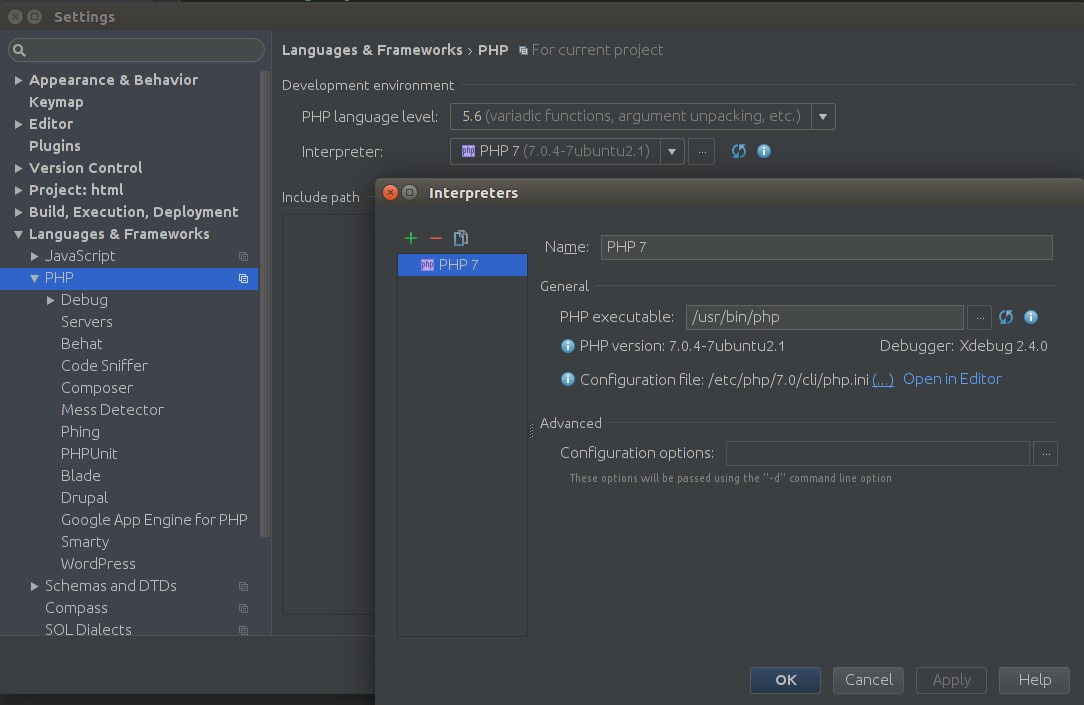Expand the Appearance & Behavior section

pyautogui.click(x=18, y=79)
